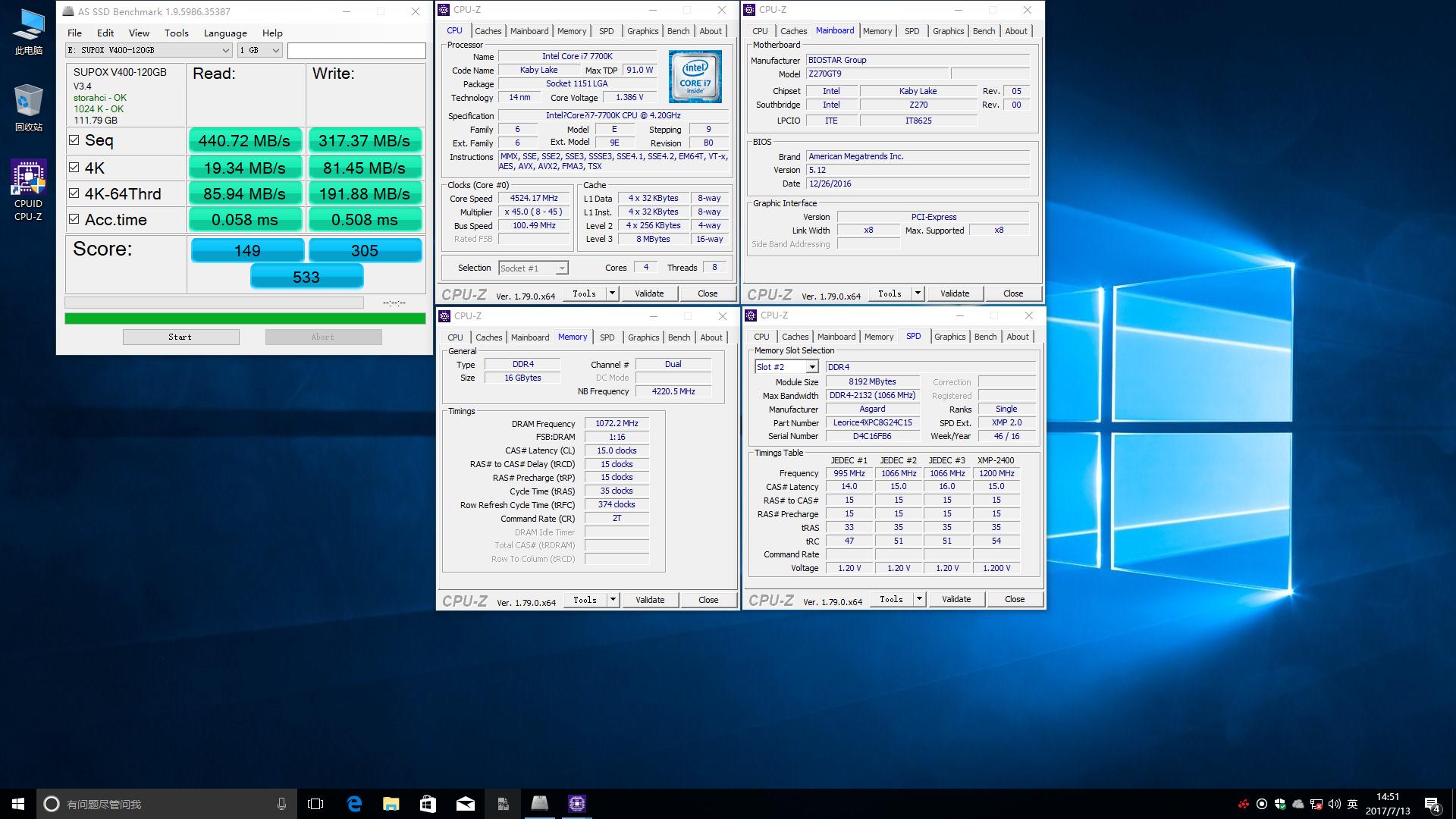Open the Microsoft Store taskbar icon
Viewport: 1456px width, 819px height.
click(x=428, y=804)
